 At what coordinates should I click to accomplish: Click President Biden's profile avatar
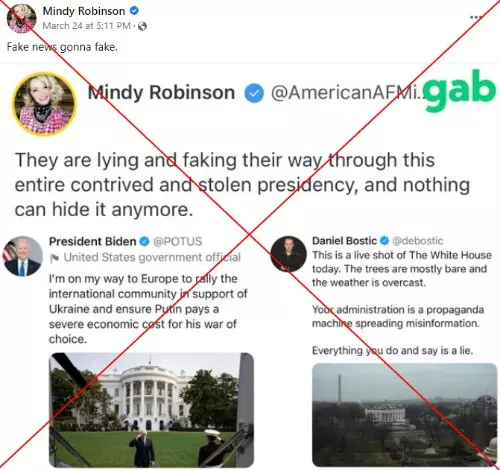[x=23, y=256]
